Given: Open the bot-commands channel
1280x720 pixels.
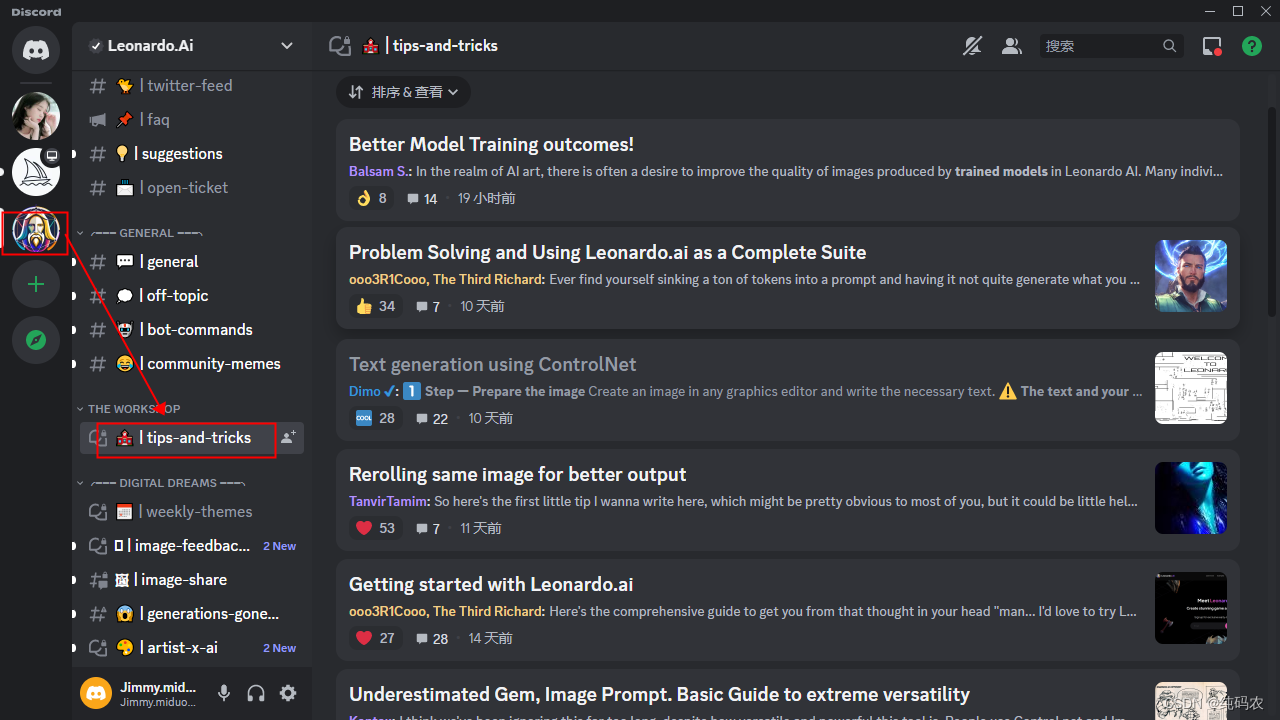Looking at the screenshot, I should (192, 329).
